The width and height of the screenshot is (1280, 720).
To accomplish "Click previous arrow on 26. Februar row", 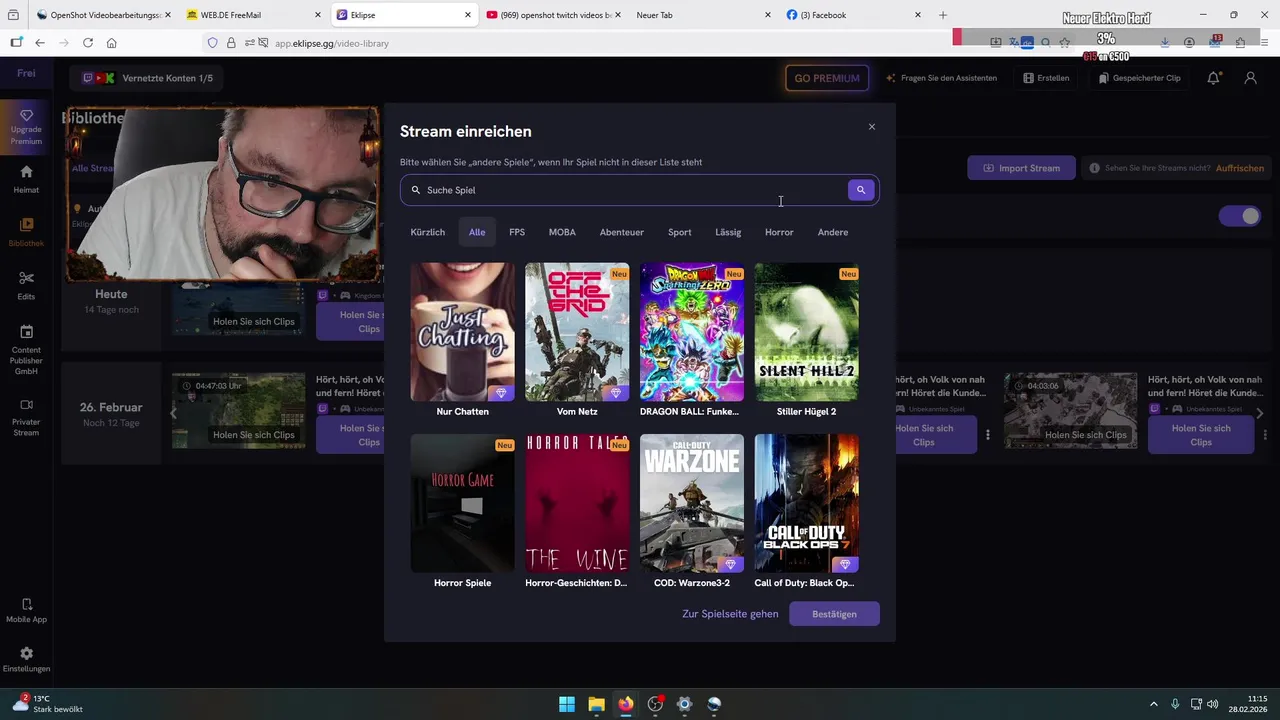I will 173,413.
